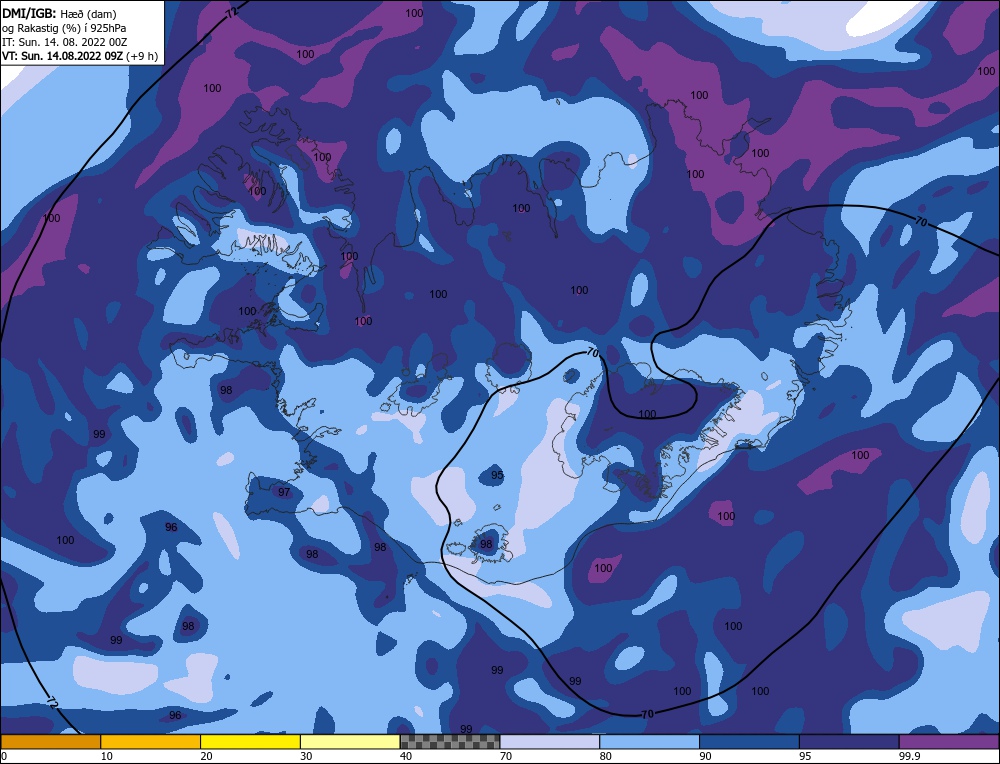
Task: Click the '99.9' legend tick label
Action: pyautogui.click(x=909, y=756)
